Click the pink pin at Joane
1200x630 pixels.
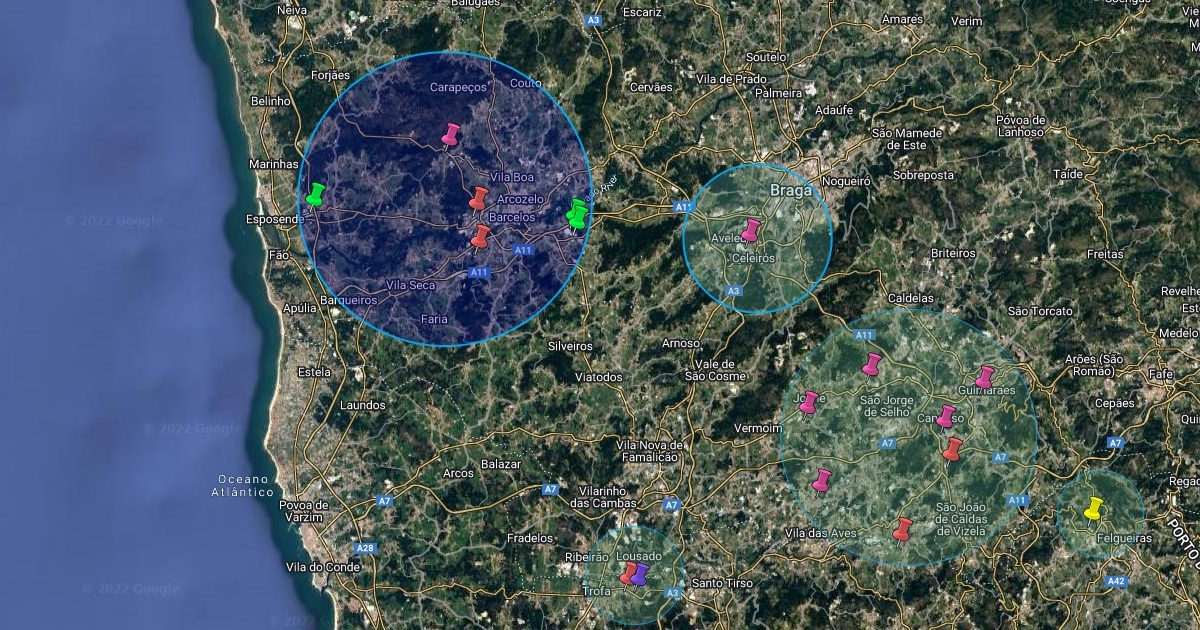(x=808, y=403)
